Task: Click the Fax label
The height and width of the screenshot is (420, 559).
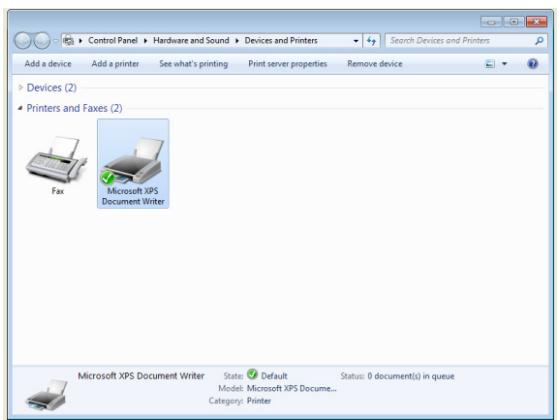Action: (58, 191)
